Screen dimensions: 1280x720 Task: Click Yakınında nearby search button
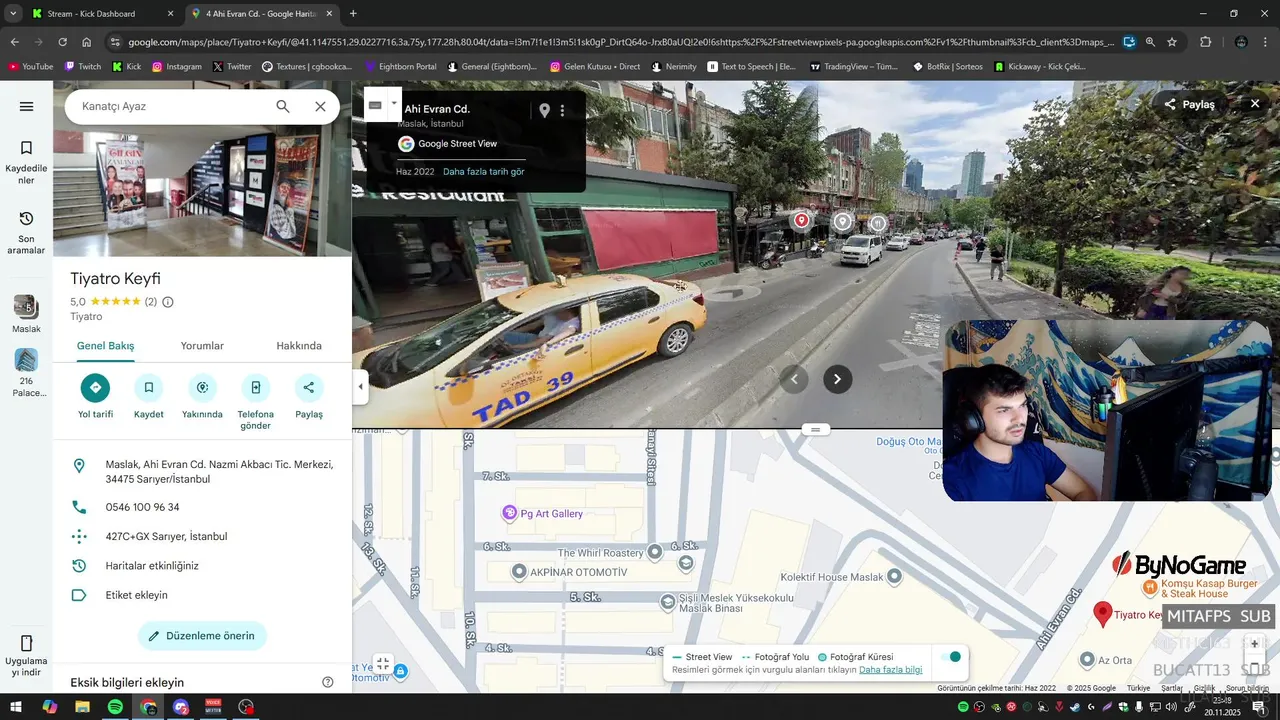tap(202, 388)
